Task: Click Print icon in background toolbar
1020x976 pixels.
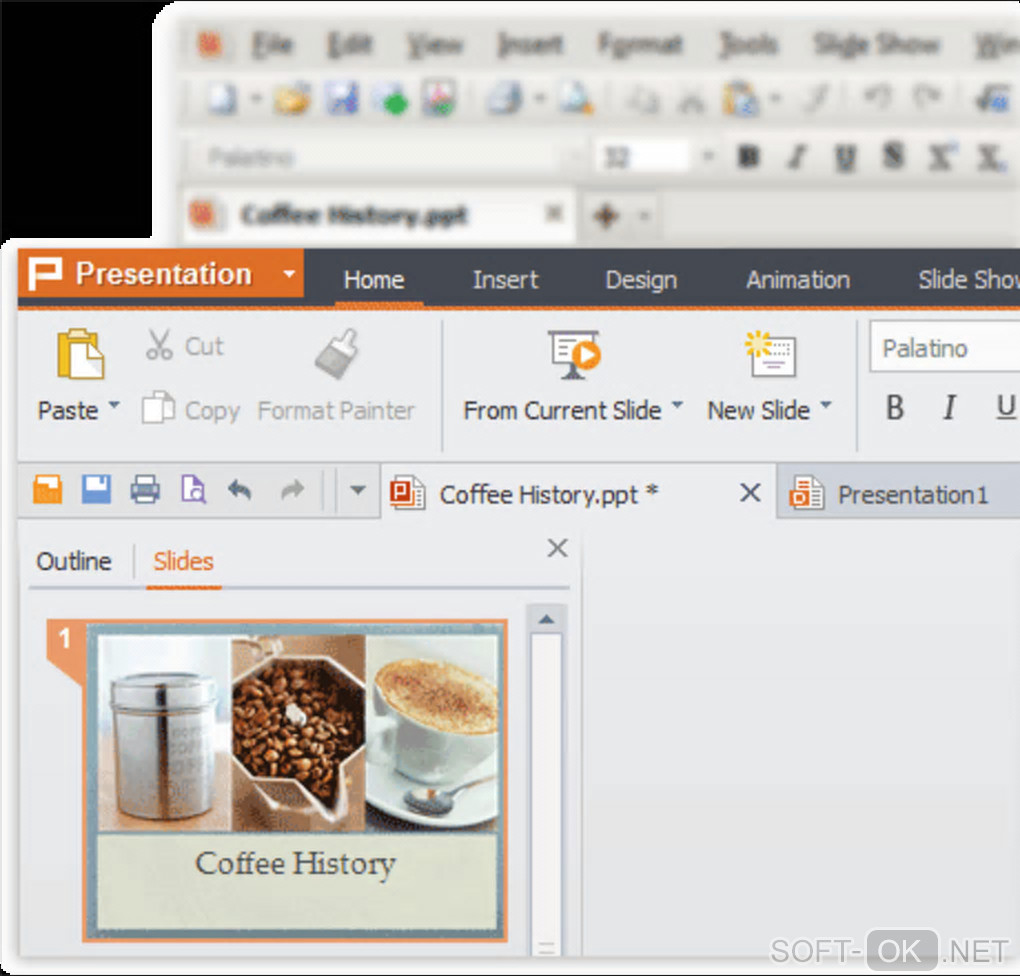Action: point(505,99)
